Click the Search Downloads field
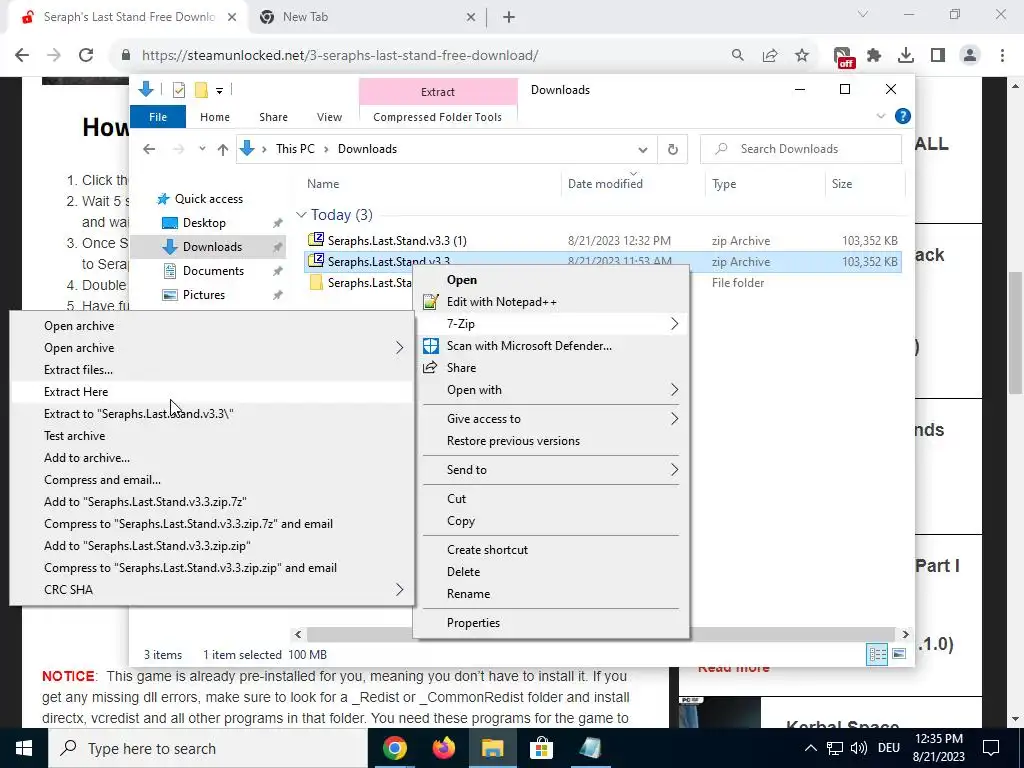This screenshot has height=768, width=1024. coord(801,149)
